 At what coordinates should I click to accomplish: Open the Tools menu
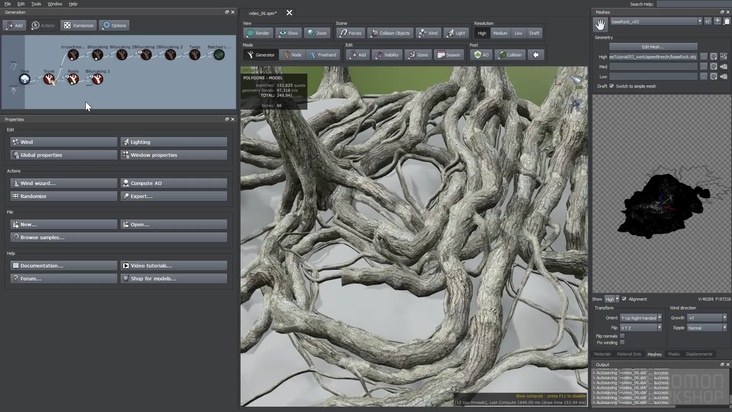click(x=36, y=4)
